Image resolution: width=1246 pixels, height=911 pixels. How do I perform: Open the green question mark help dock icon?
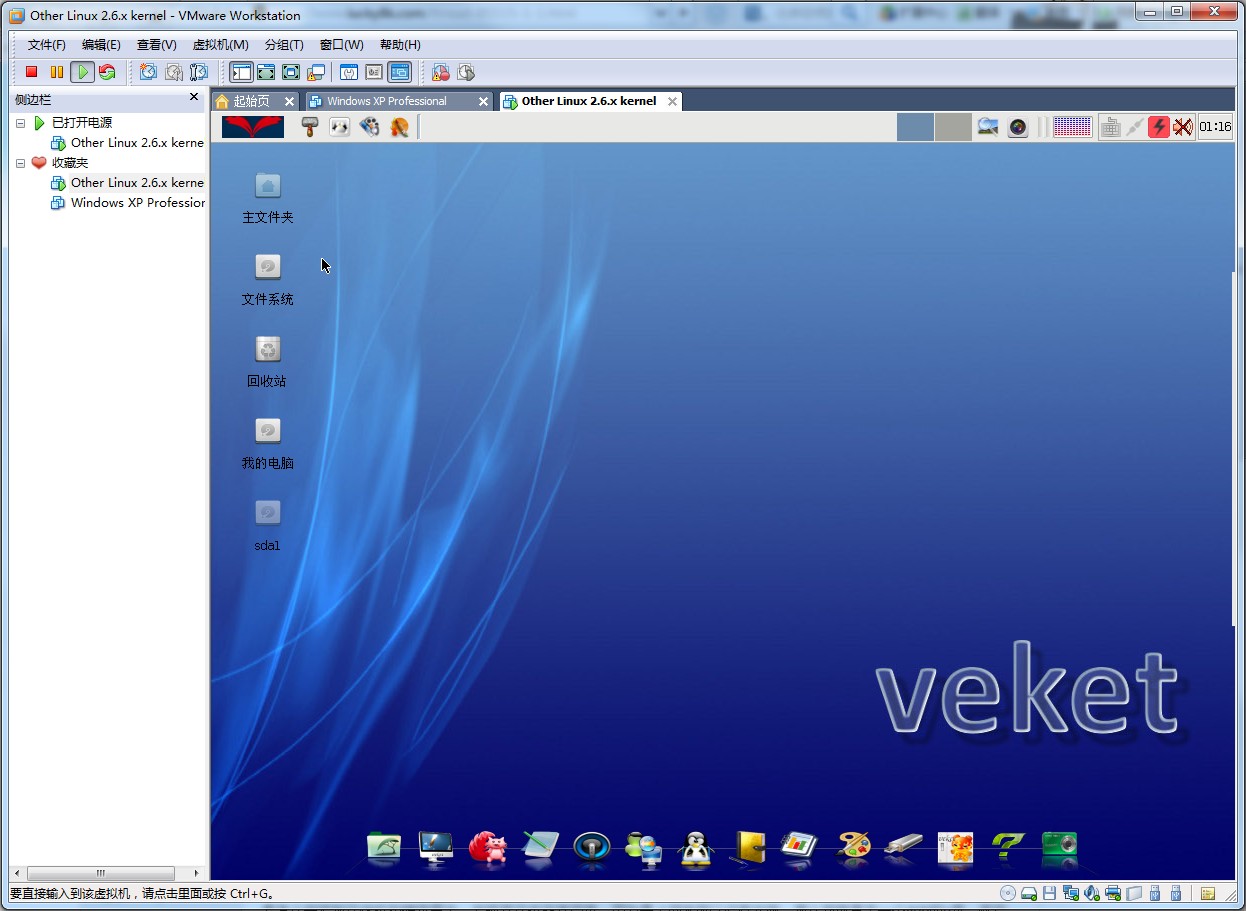(1008, 848)
